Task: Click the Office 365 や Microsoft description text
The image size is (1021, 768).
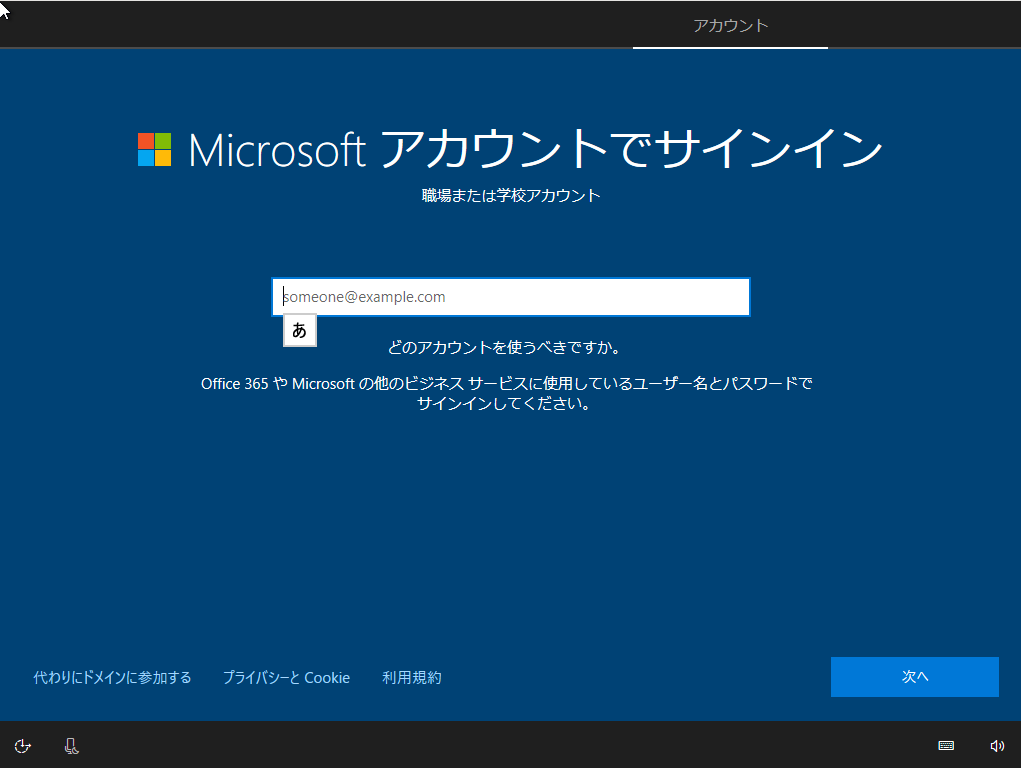Action: [507, 393]
